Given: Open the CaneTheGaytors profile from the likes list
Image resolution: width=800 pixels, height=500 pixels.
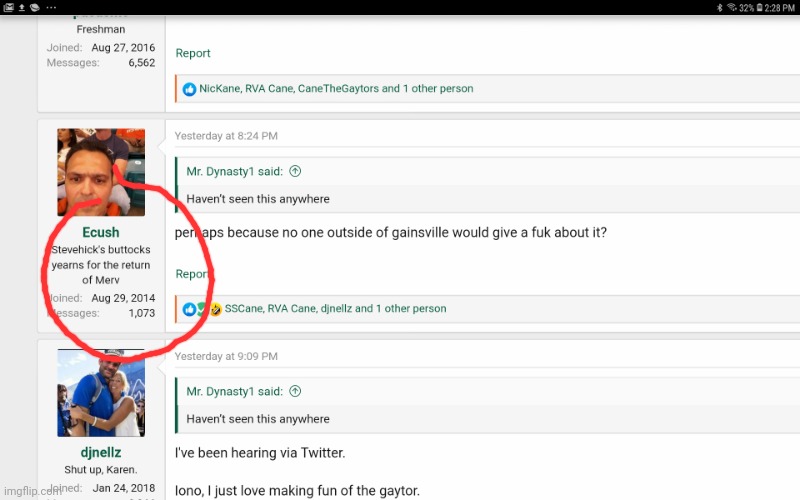Looking at the screenshot, I should click(338, 89).
